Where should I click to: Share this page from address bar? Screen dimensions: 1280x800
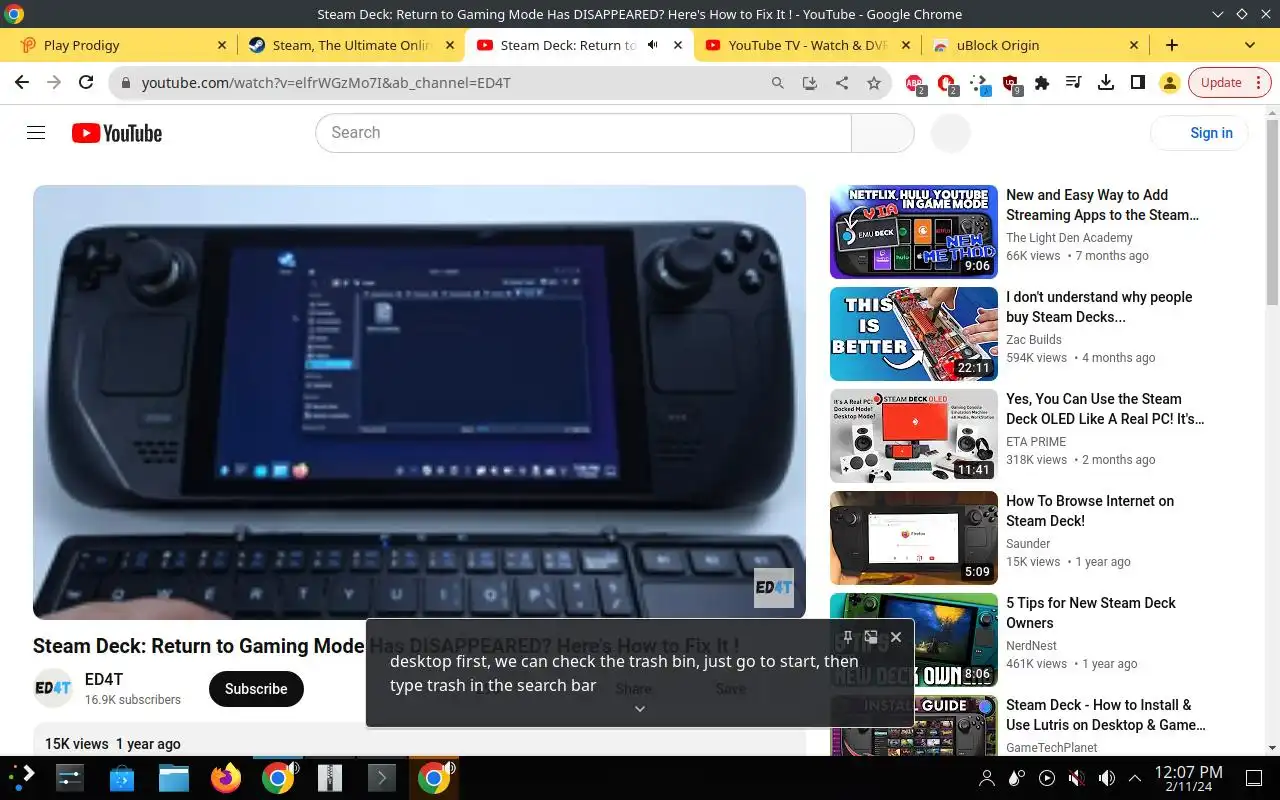(x=842, y=83)
